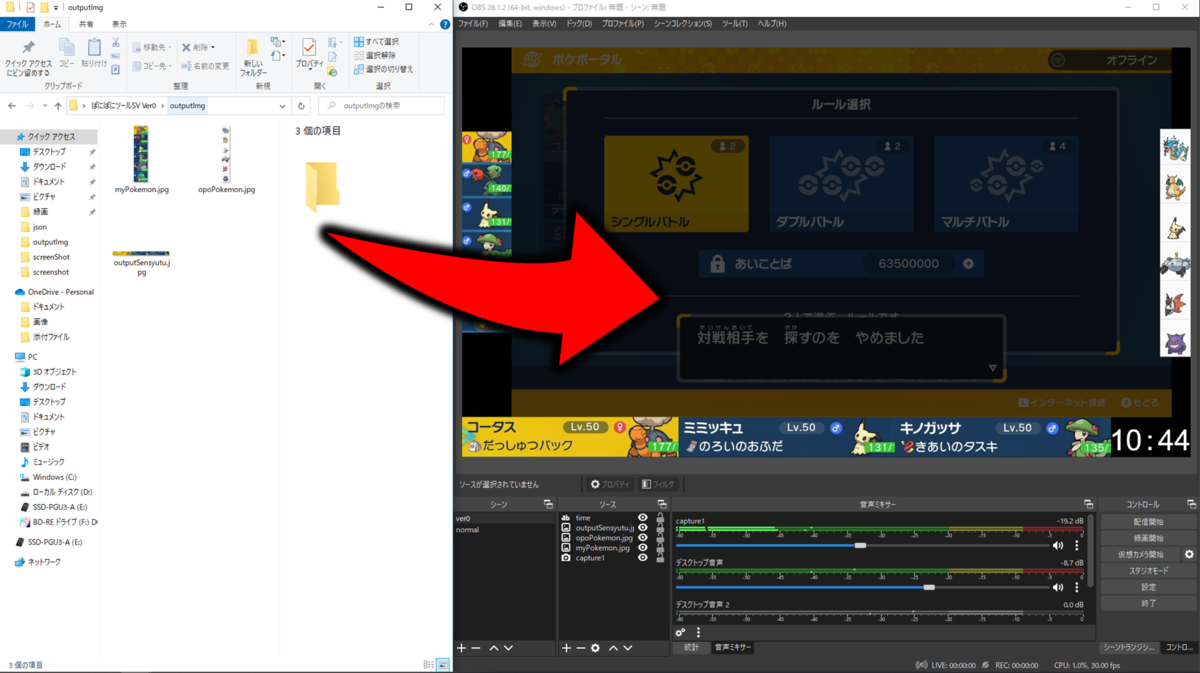The image size is (1200, 673).
Task: Add a new source in OBS Sources panel
Action: point(566,648)
